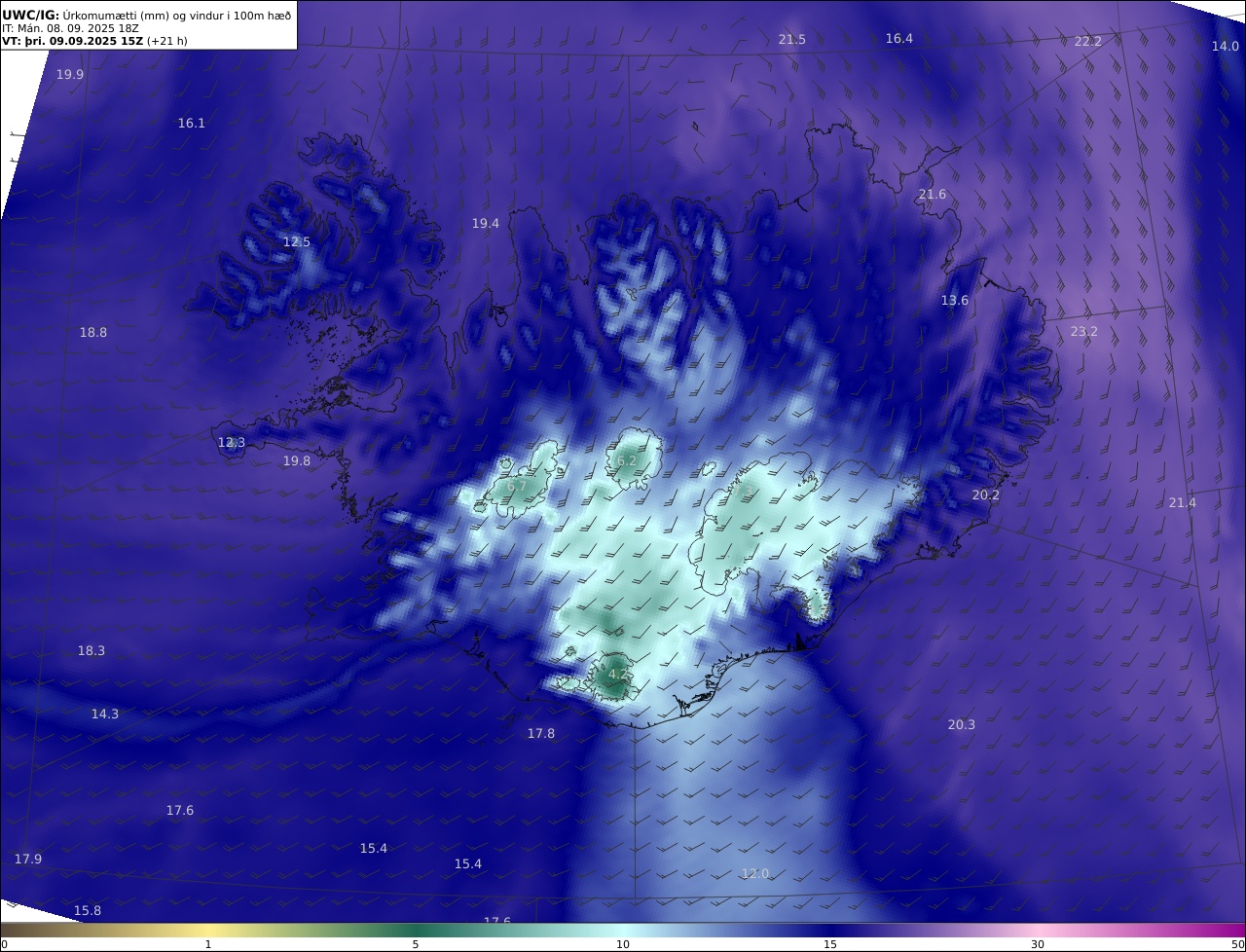Click the 18.8 value label
Viewport: 1246px width, 952px height.
tap(93, 333)
